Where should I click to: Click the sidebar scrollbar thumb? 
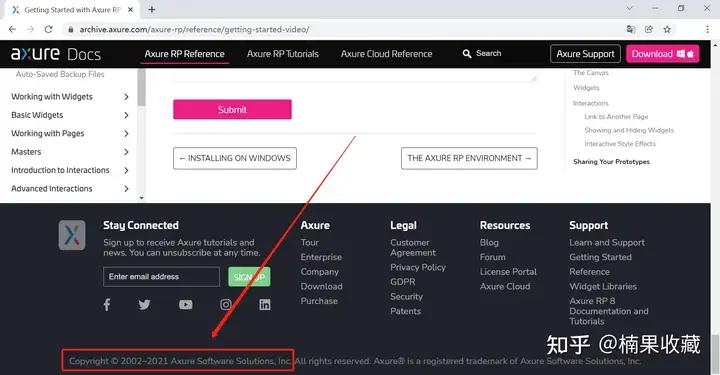[x=141, y=87]
